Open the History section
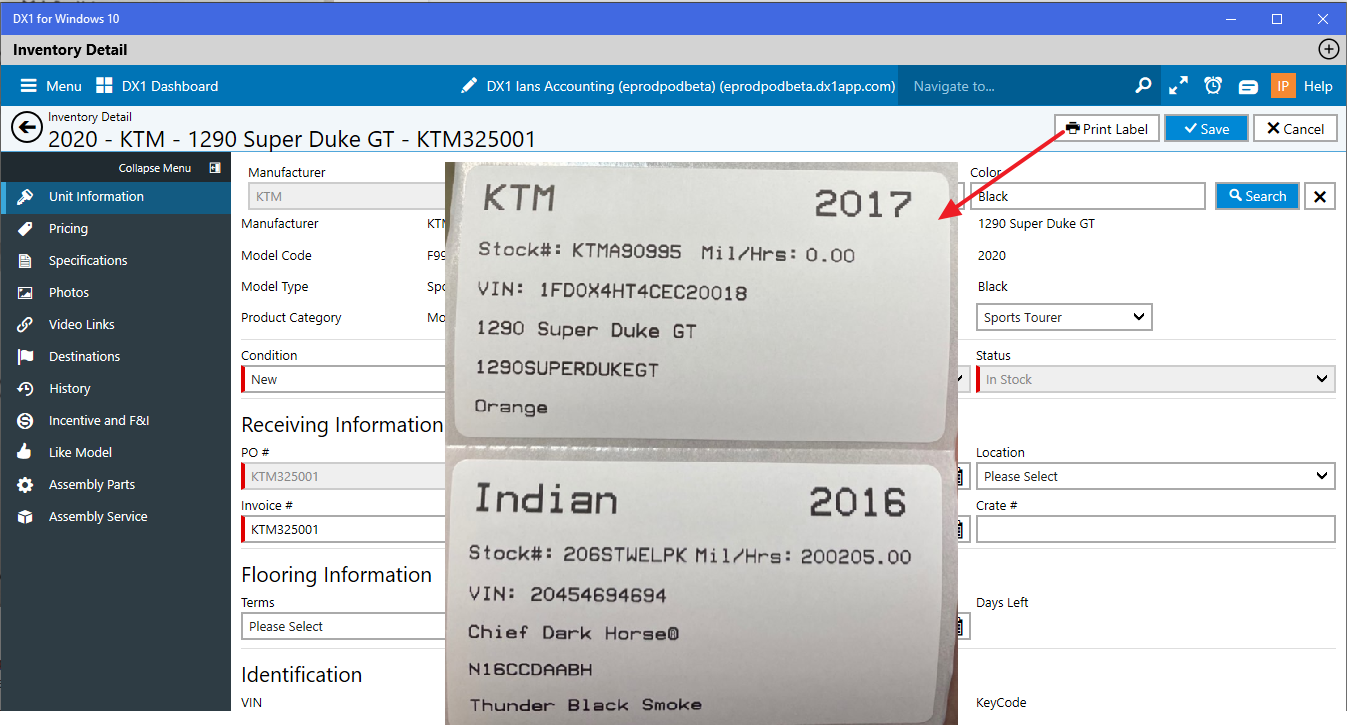Screen dimensions: 1347x725 116,389
